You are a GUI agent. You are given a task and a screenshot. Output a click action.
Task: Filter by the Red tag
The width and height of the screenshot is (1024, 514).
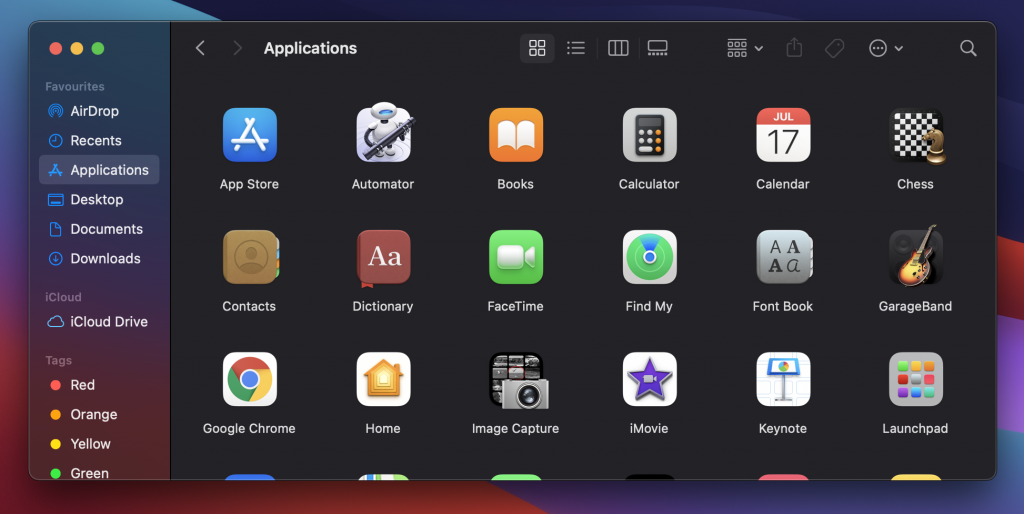point(99,385)
